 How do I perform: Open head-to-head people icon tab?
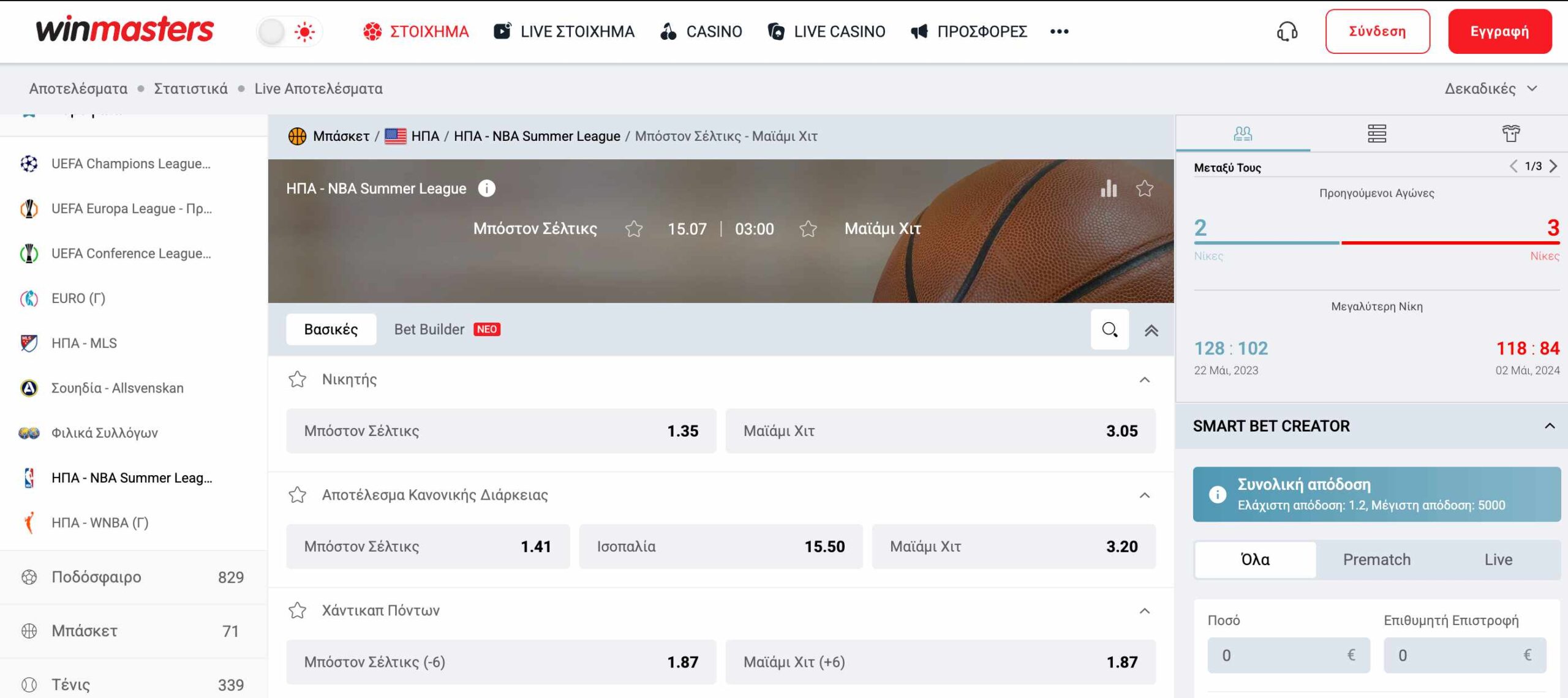(x=1243, y=133)
